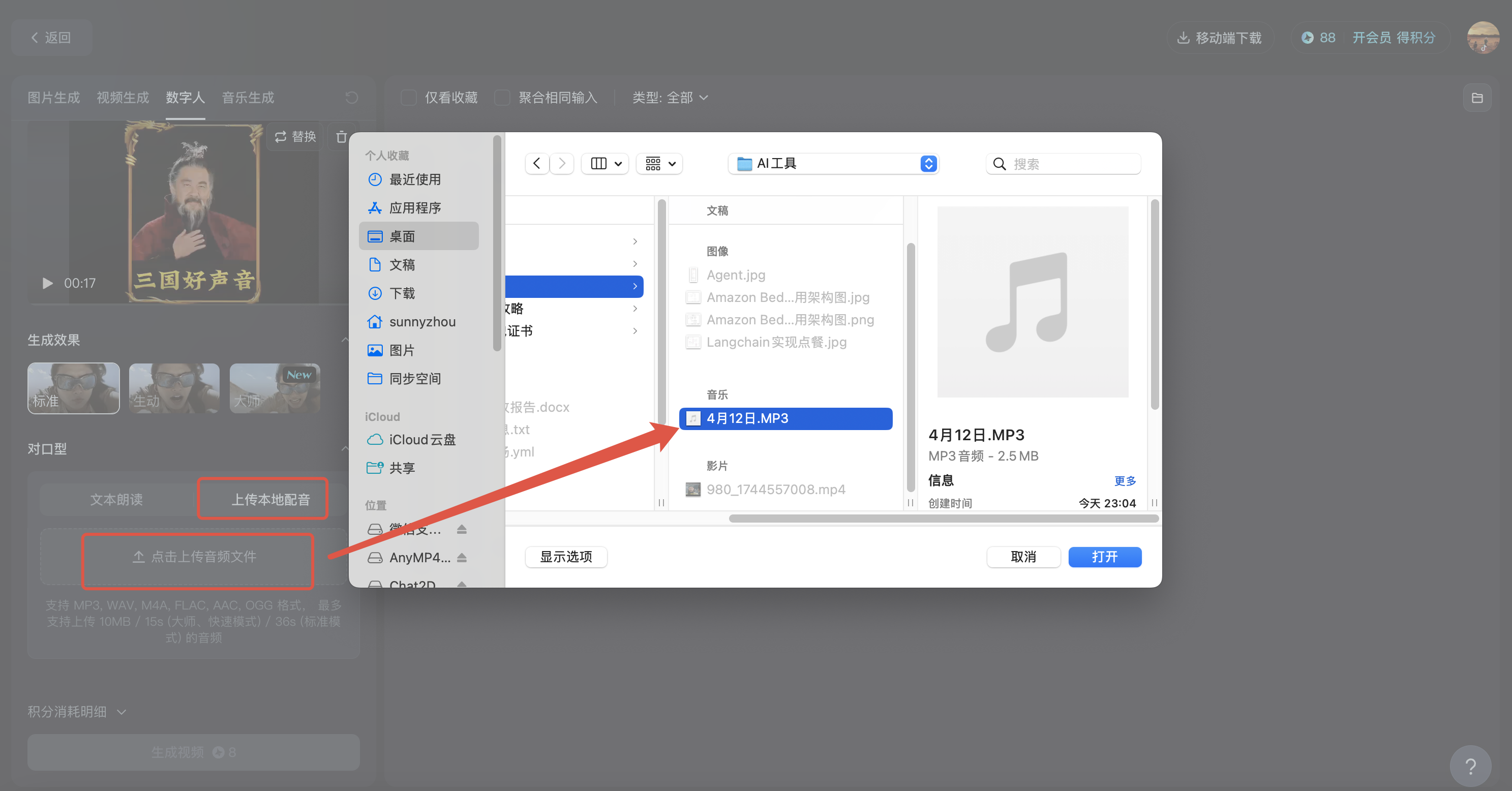Open iCloud云盘 in sidebar

click(x=419, y=440)
